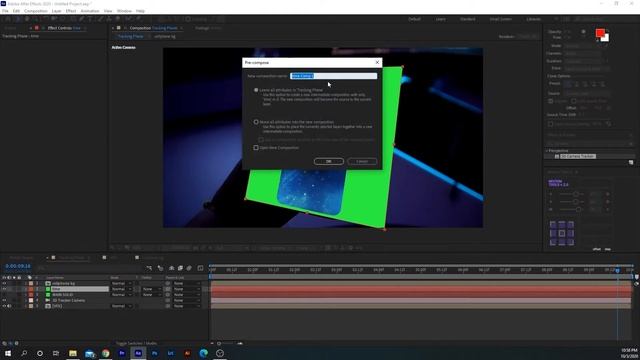The image size is (640, 360).
Task: Open the track matte dropdown for layer 3
Action: pos(151,295)
